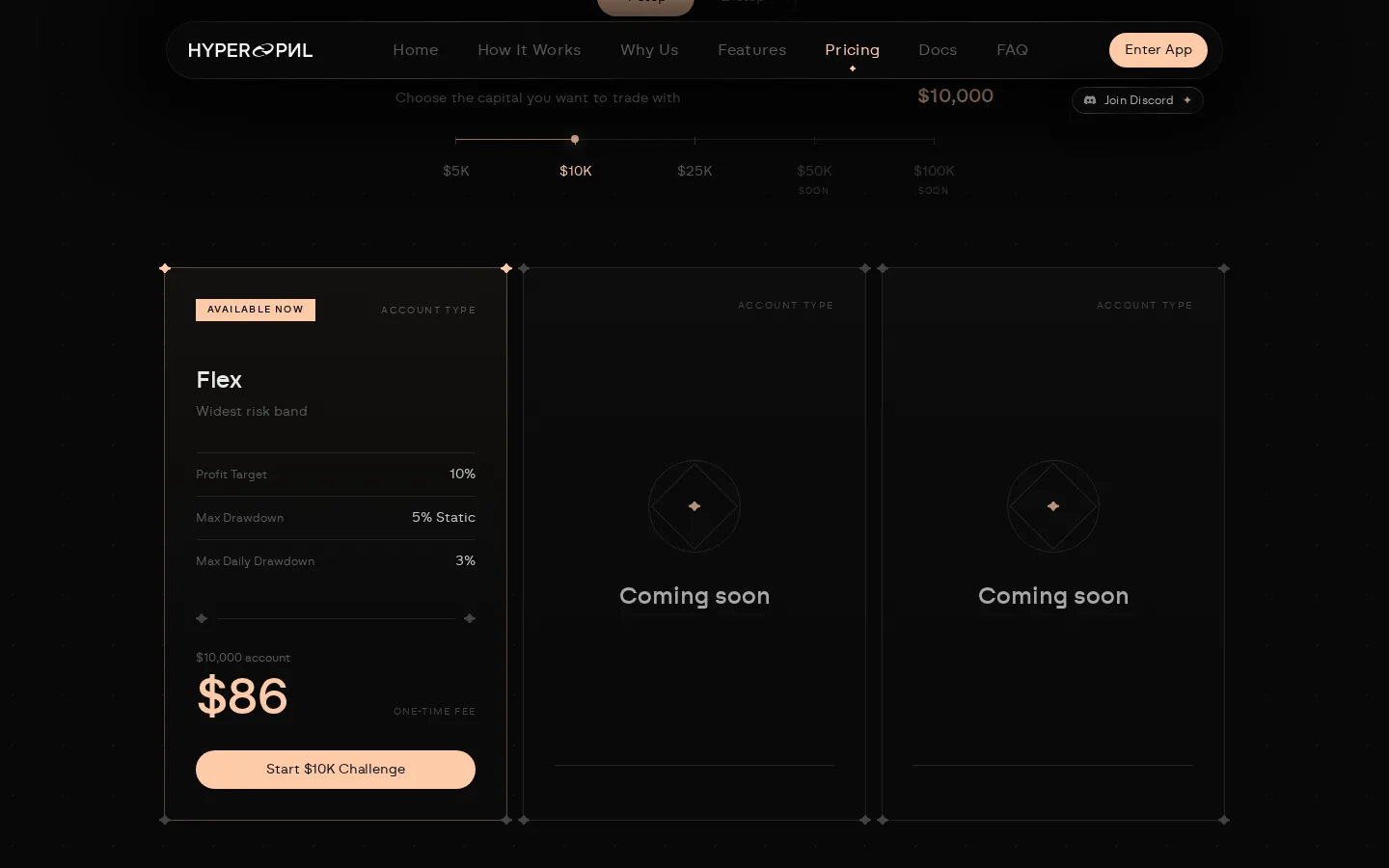Screen dimensions: 1389x868
Task: Navigate to Features
Action: click(752, 50)
